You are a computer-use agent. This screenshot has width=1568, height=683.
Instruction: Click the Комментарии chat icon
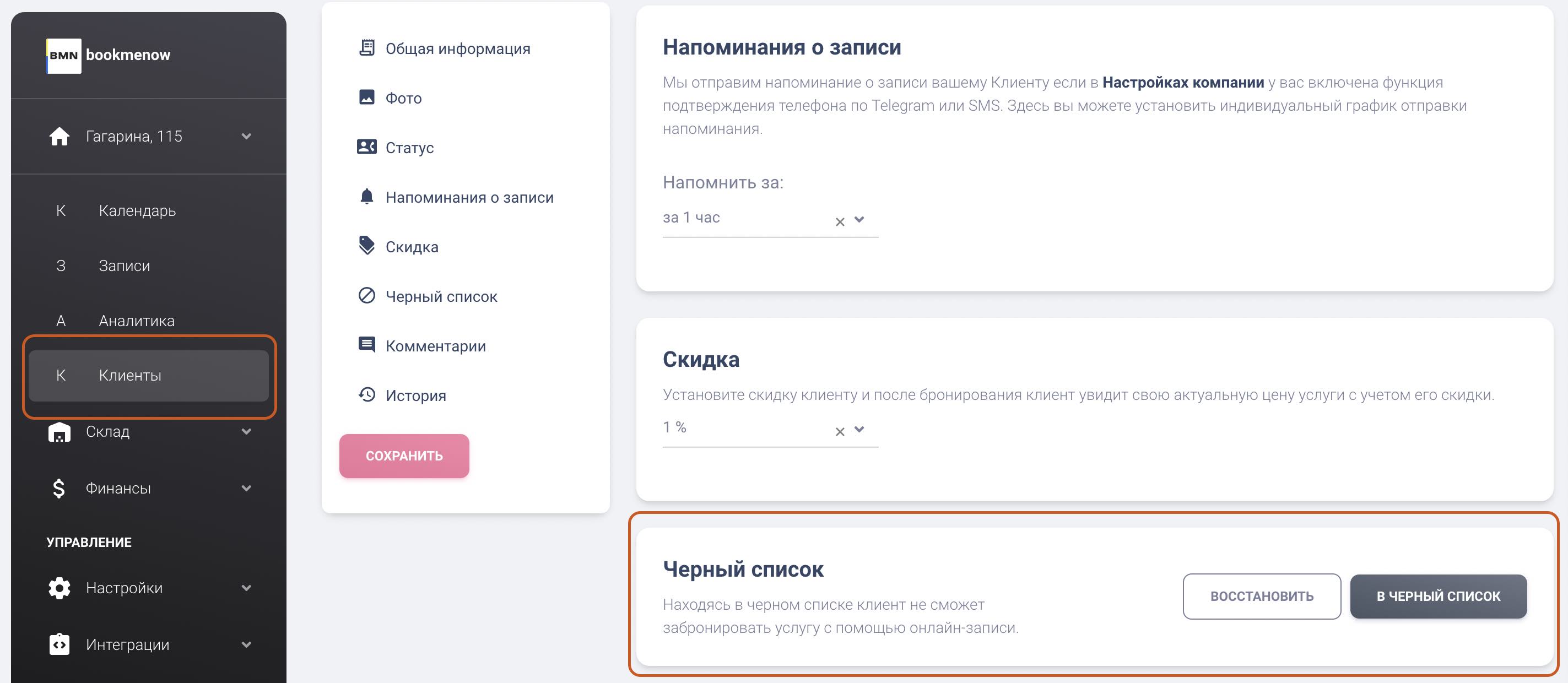tap(366, 345)
